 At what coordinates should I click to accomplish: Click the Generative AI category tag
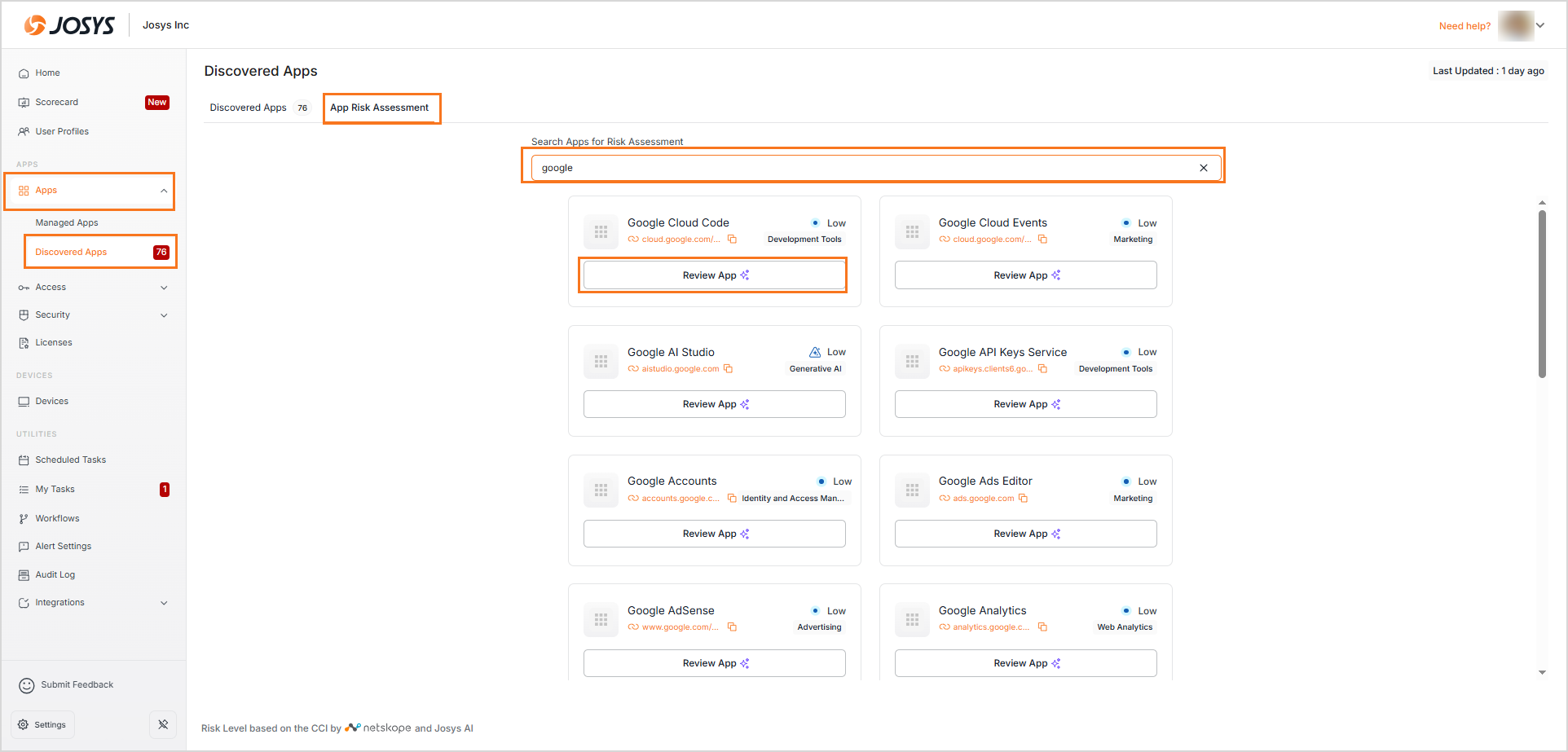pyautogui.click(x=815, y=369)
